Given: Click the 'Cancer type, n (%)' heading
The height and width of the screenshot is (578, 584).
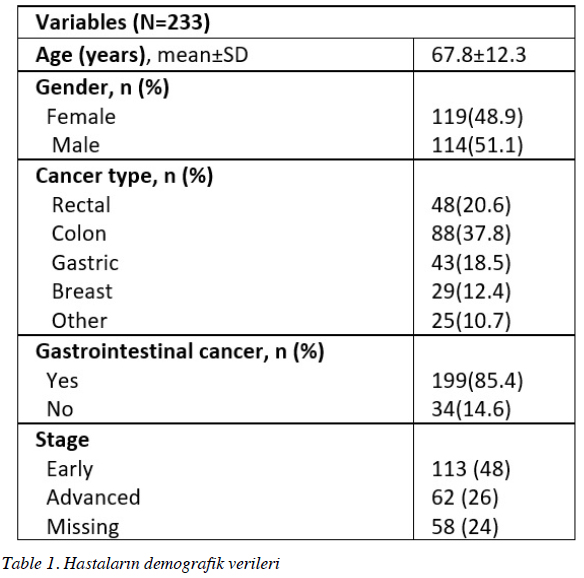Looking at the screenshot, I should tap(124, 176).
